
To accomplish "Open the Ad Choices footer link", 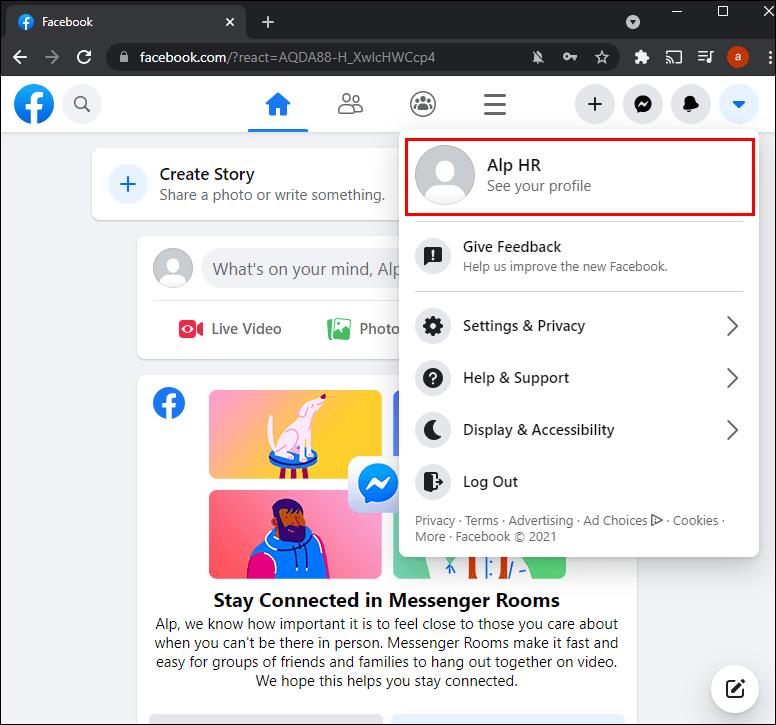I will click(623, 521).
